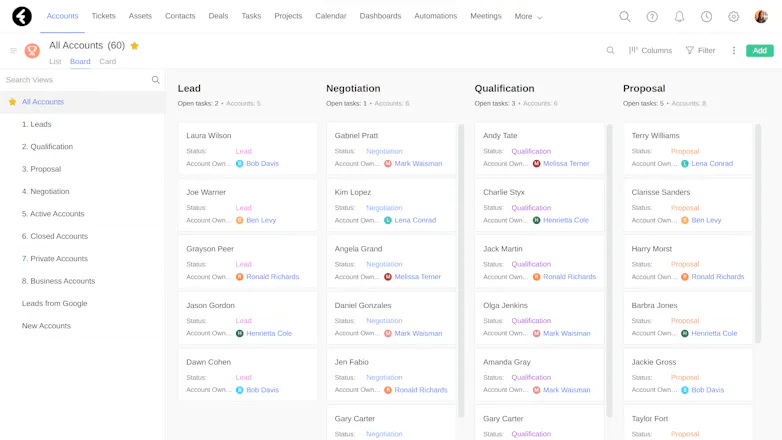The height and width of the screenshot is (440, 782).
Task: Open the Calendar tab
Action: [x=331, y=16]
